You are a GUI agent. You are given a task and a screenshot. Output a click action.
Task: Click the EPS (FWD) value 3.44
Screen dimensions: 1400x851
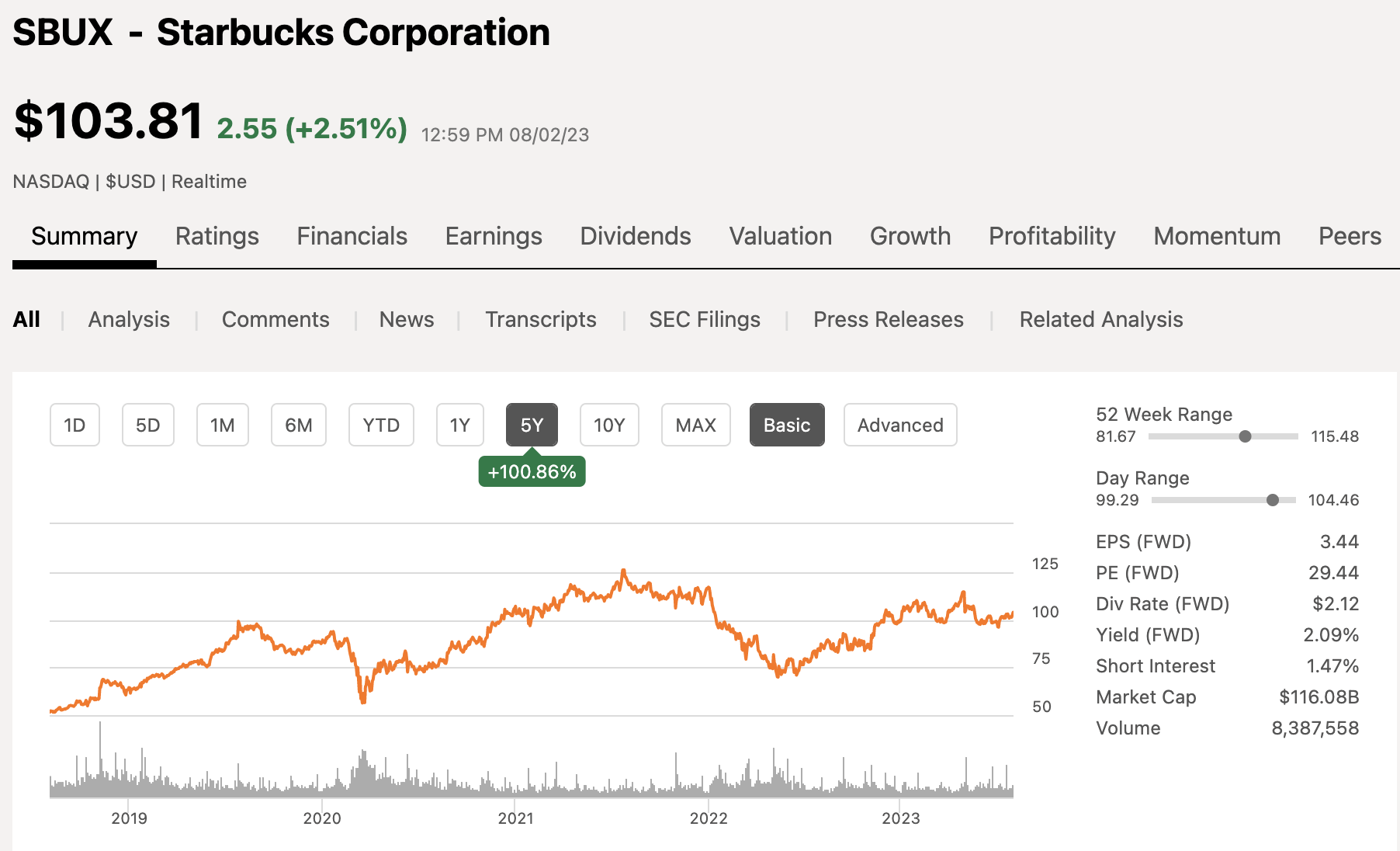1339,542
